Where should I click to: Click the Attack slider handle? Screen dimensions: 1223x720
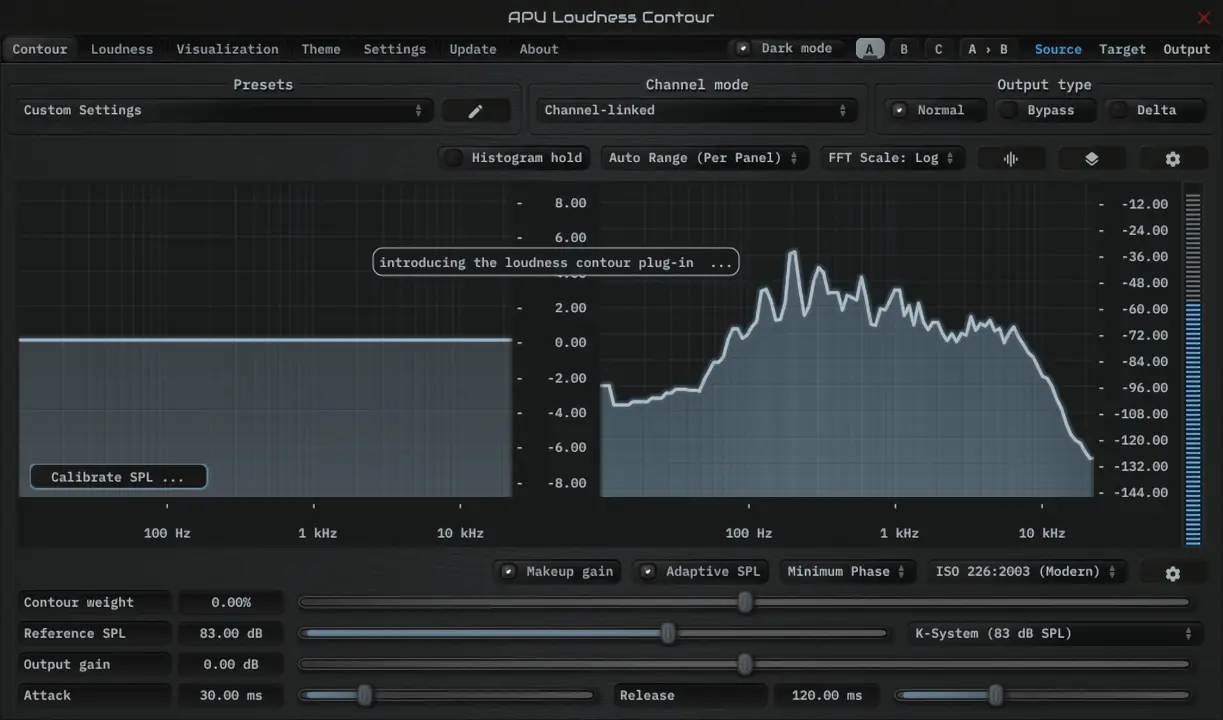(365, 695)
